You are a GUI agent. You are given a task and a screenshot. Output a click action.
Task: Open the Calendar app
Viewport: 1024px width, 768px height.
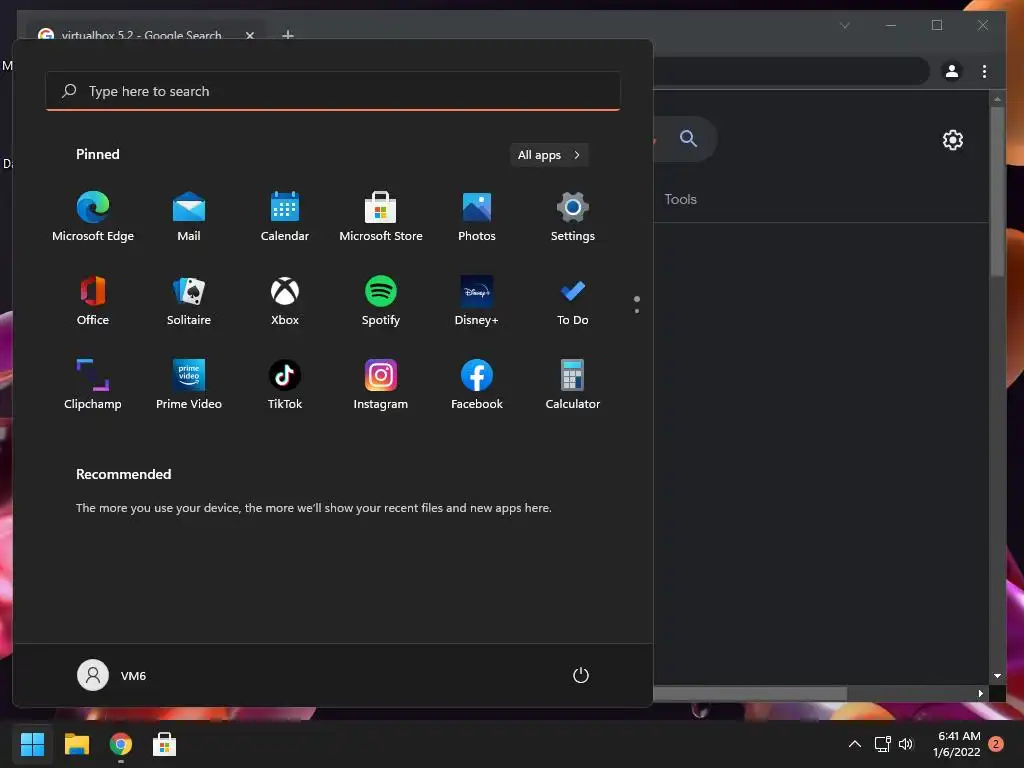(x=285, y=217)
